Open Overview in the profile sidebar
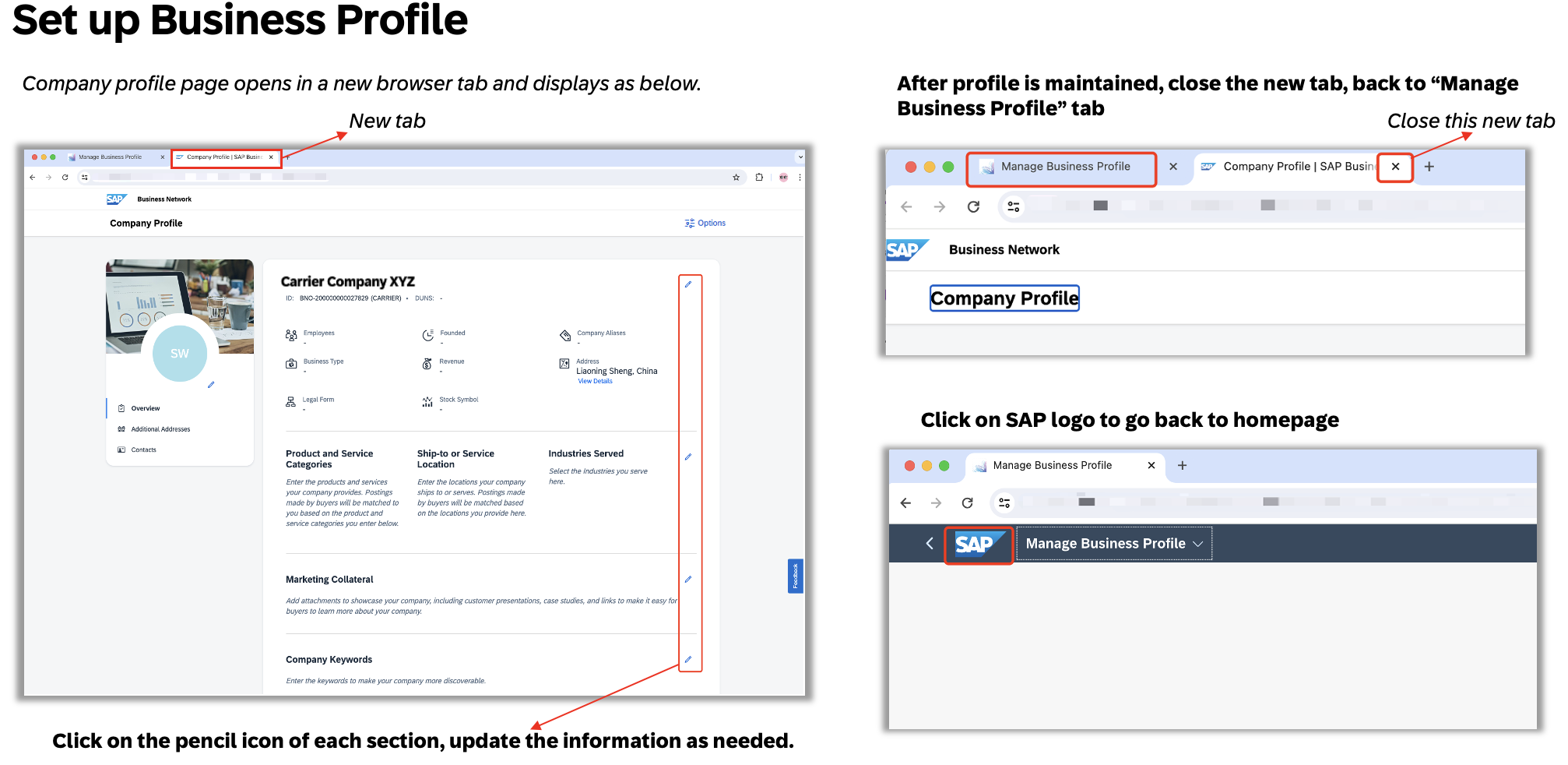This screenshot has width=1568, height=765. (x=146, y=409)
